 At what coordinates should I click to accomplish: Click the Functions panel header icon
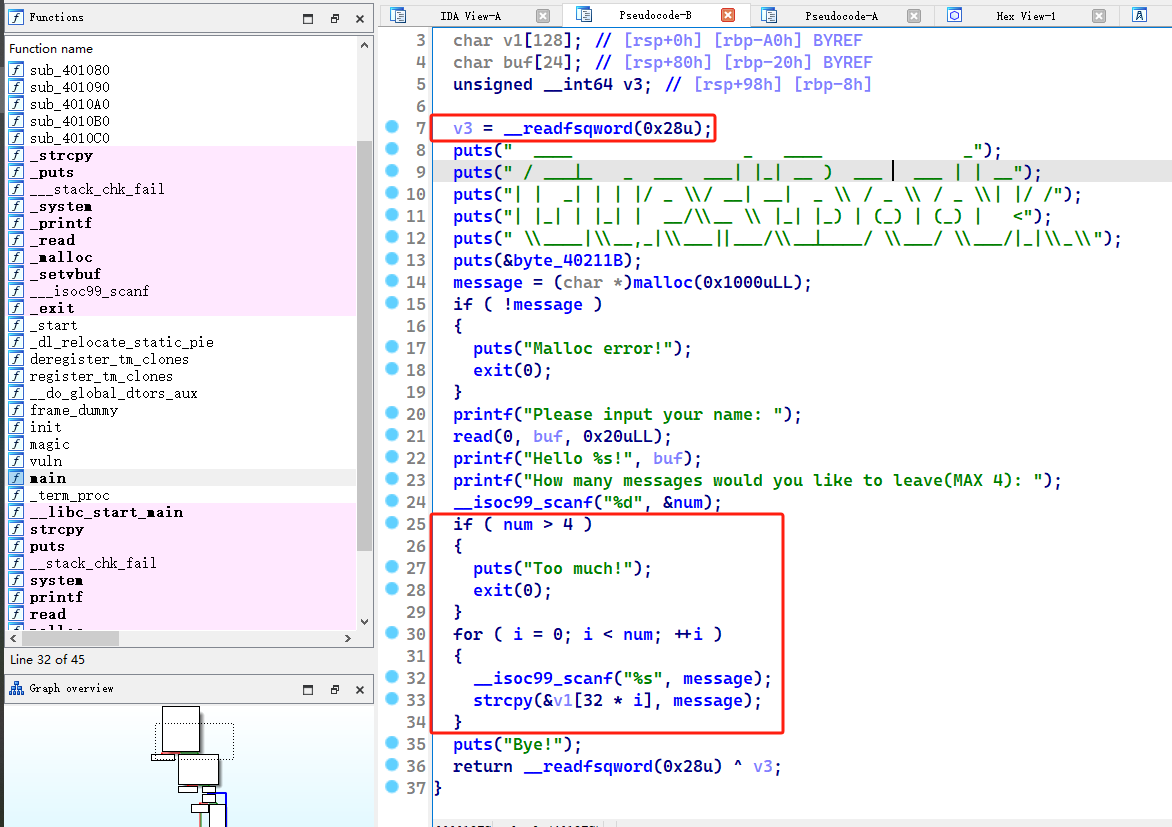[16, 17]
